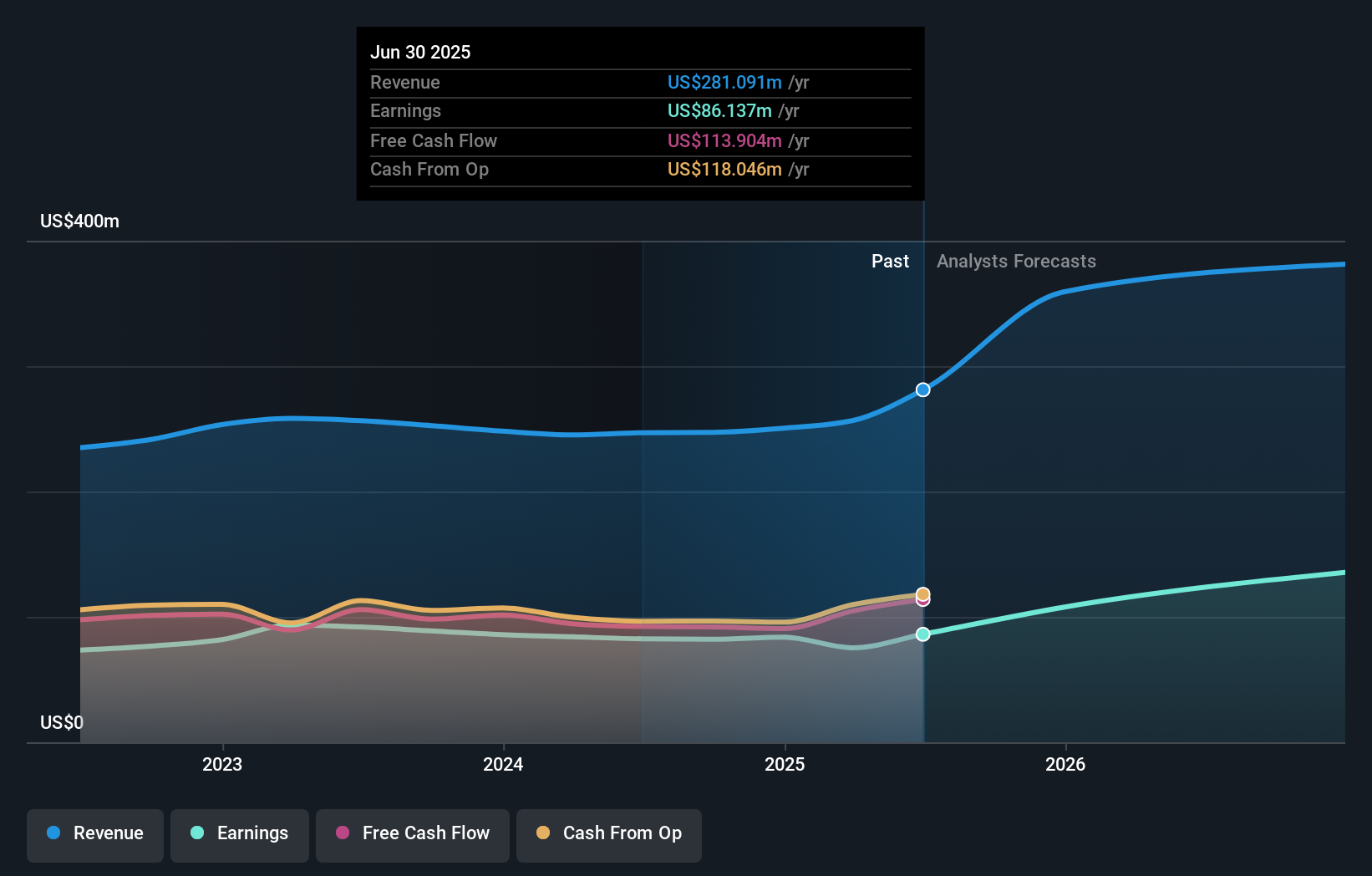Select the pink Free Cash Flow legend dot
Viewport: 1372px width, 876px height.
[343, 833]
